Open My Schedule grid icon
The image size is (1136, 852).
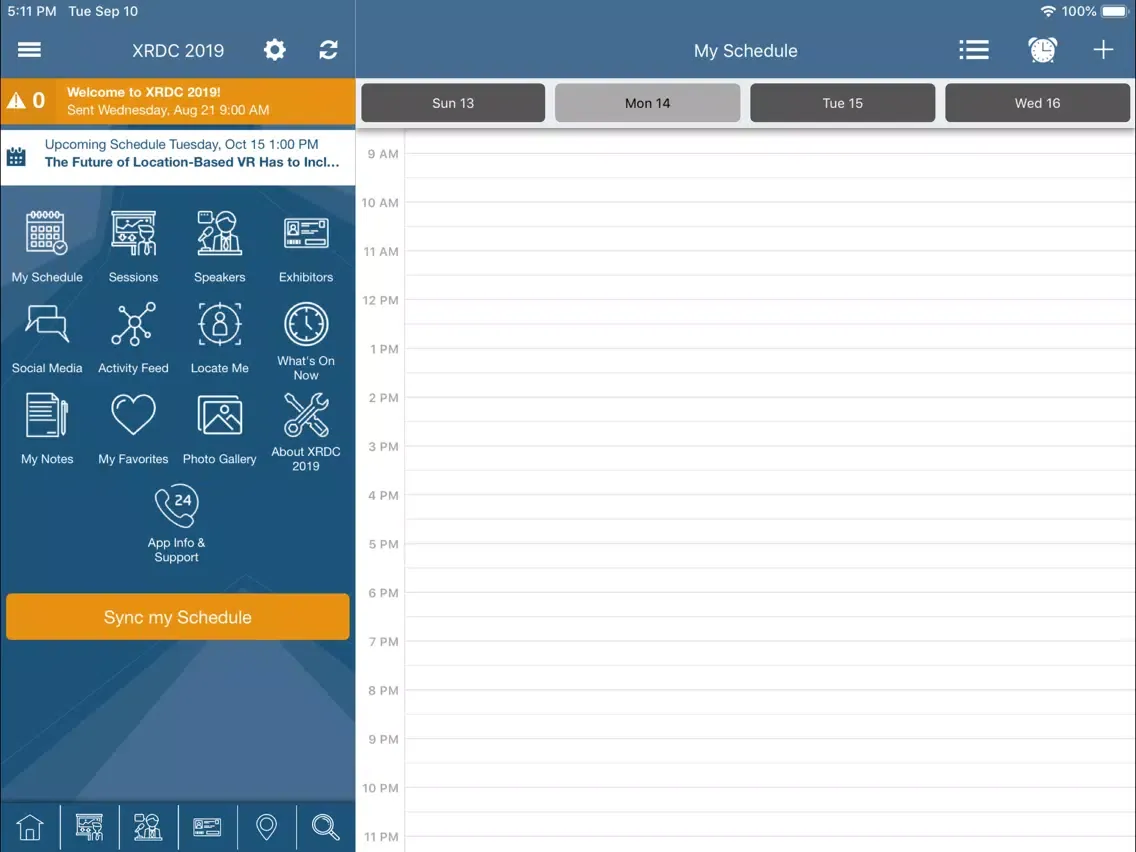(x=47, y=246)
